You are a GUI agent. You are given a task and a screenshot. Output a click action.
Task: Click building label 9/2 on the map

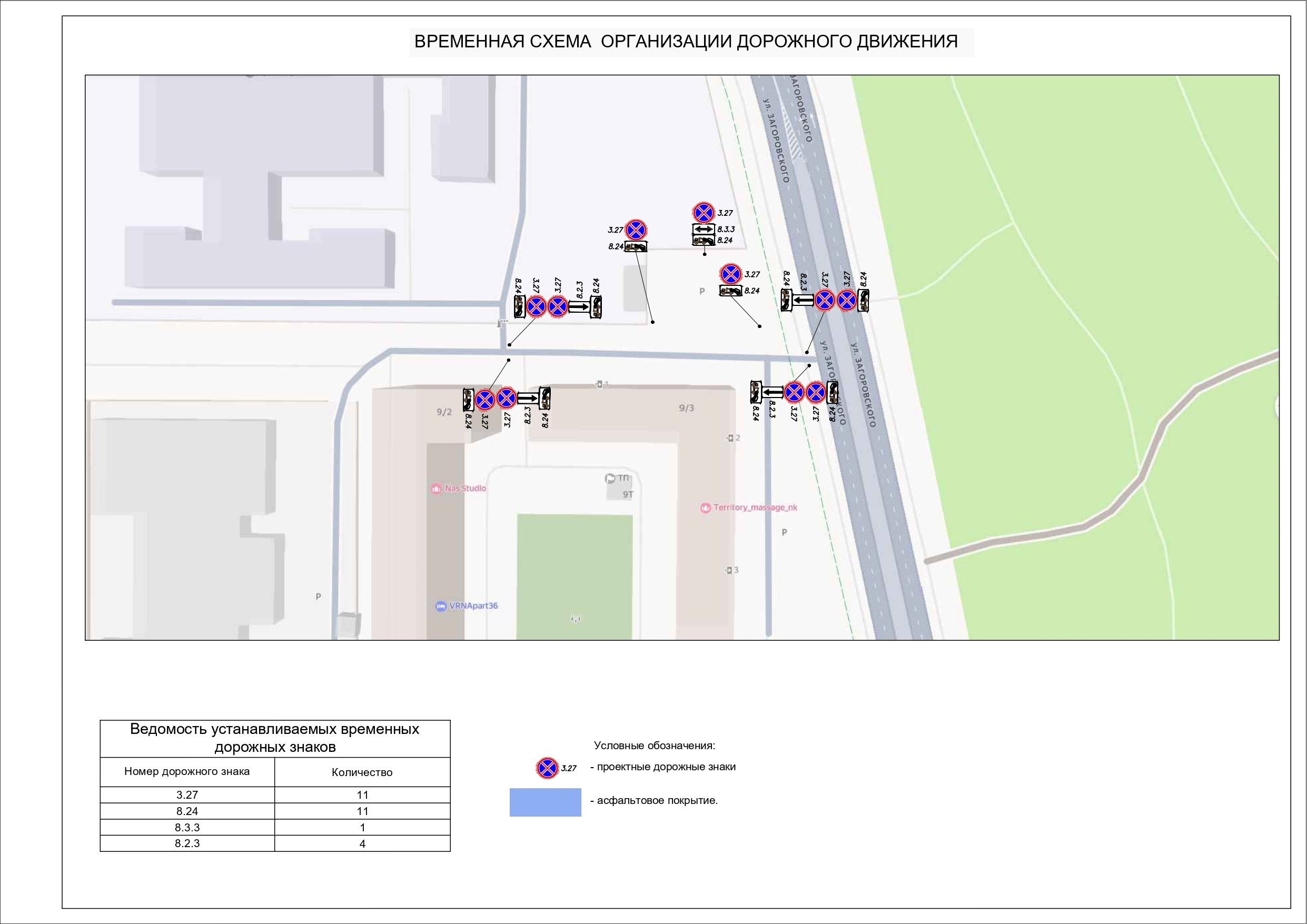[x=444, y=412]
